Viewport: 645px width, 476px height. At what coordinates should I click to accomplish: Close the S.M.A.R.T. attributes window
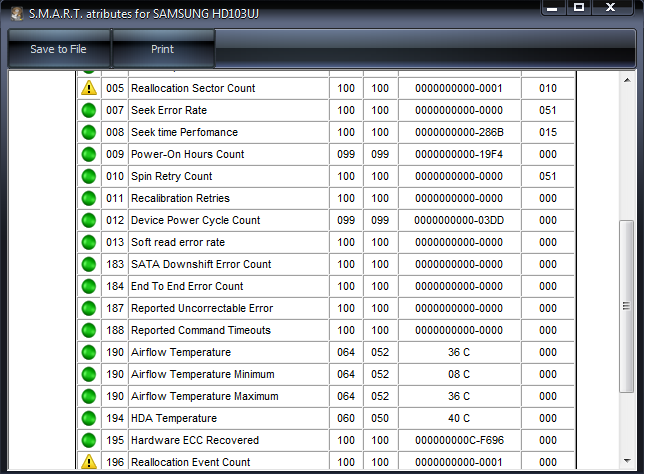(611, 7)
